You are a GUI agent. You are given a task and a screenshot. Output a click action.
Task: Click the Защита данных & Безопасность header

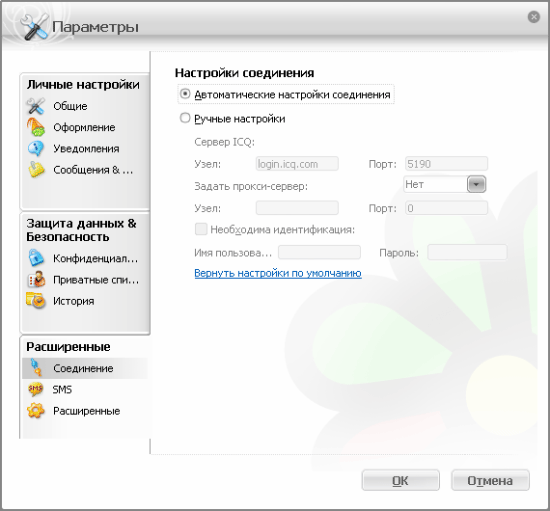81,230
